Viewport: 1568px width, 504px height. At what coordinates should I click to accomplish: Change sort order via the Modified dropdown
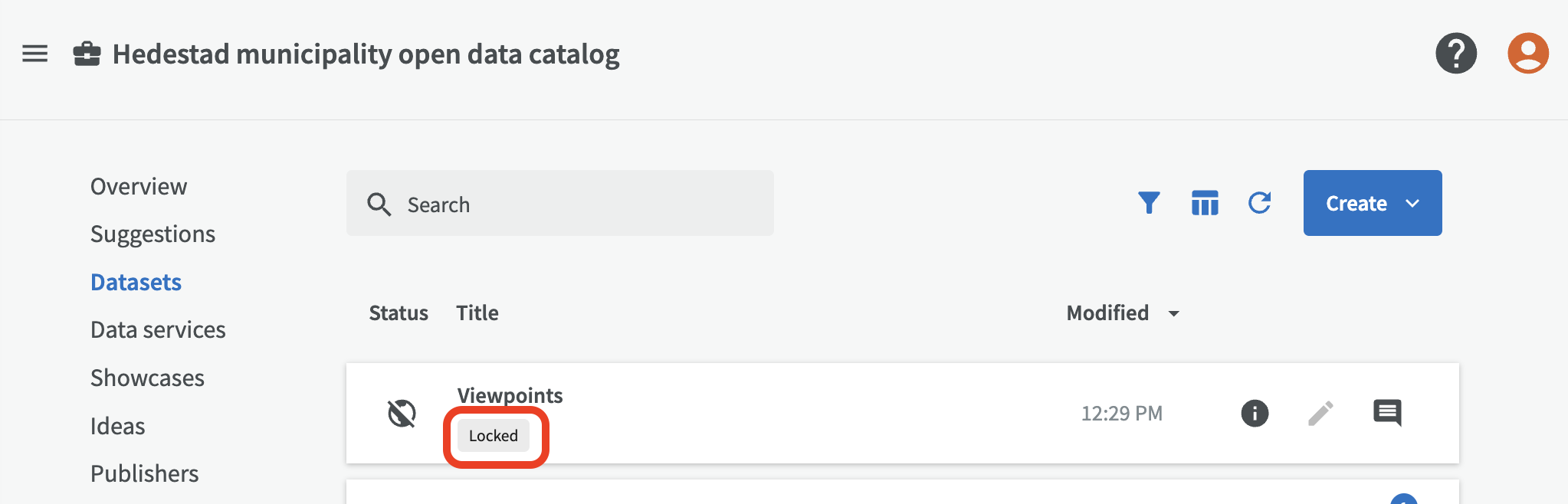click(1122, 313)
